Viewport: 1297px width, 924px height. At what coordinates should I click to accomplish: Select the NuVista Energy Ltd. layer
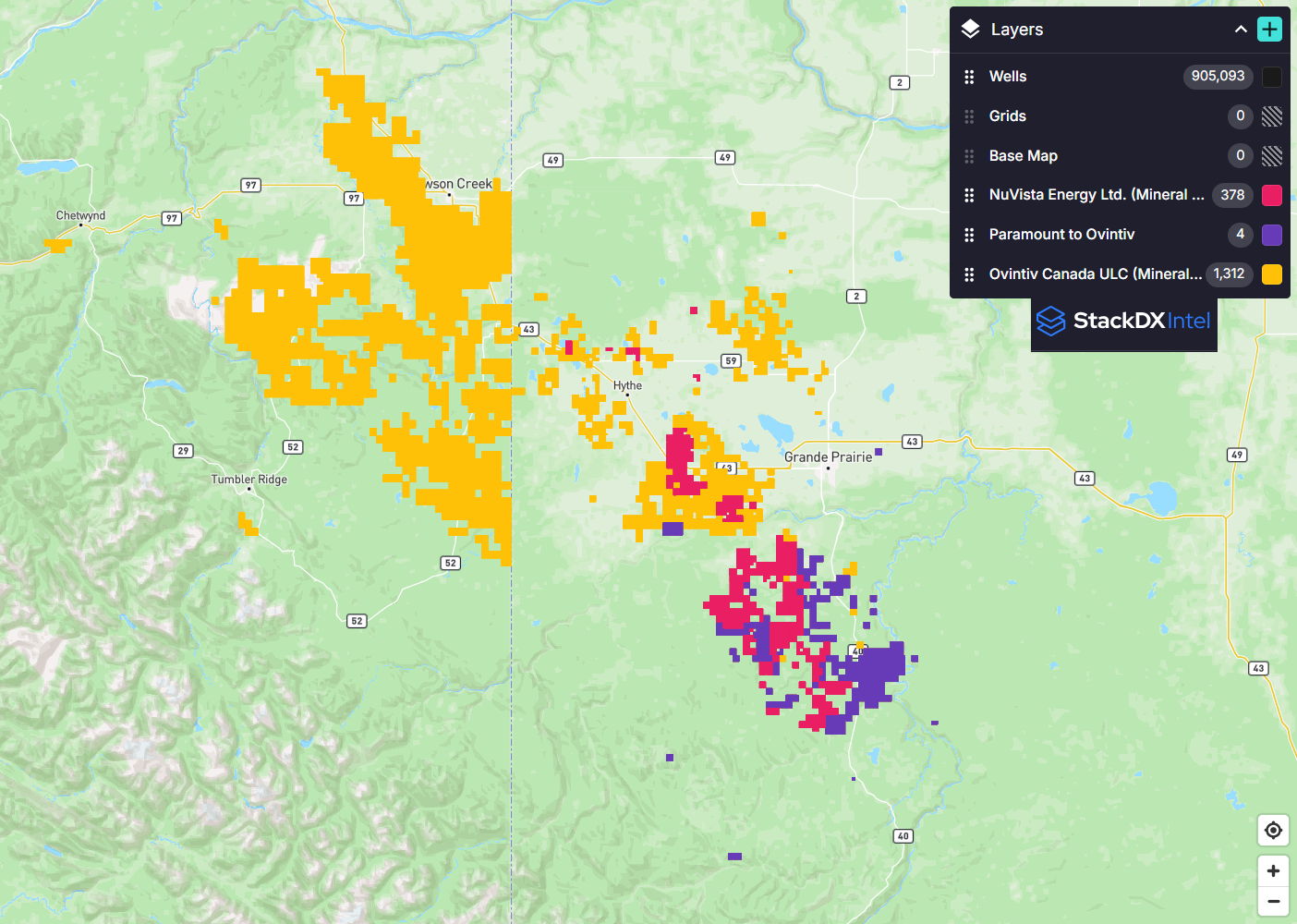click(1096, 195)
